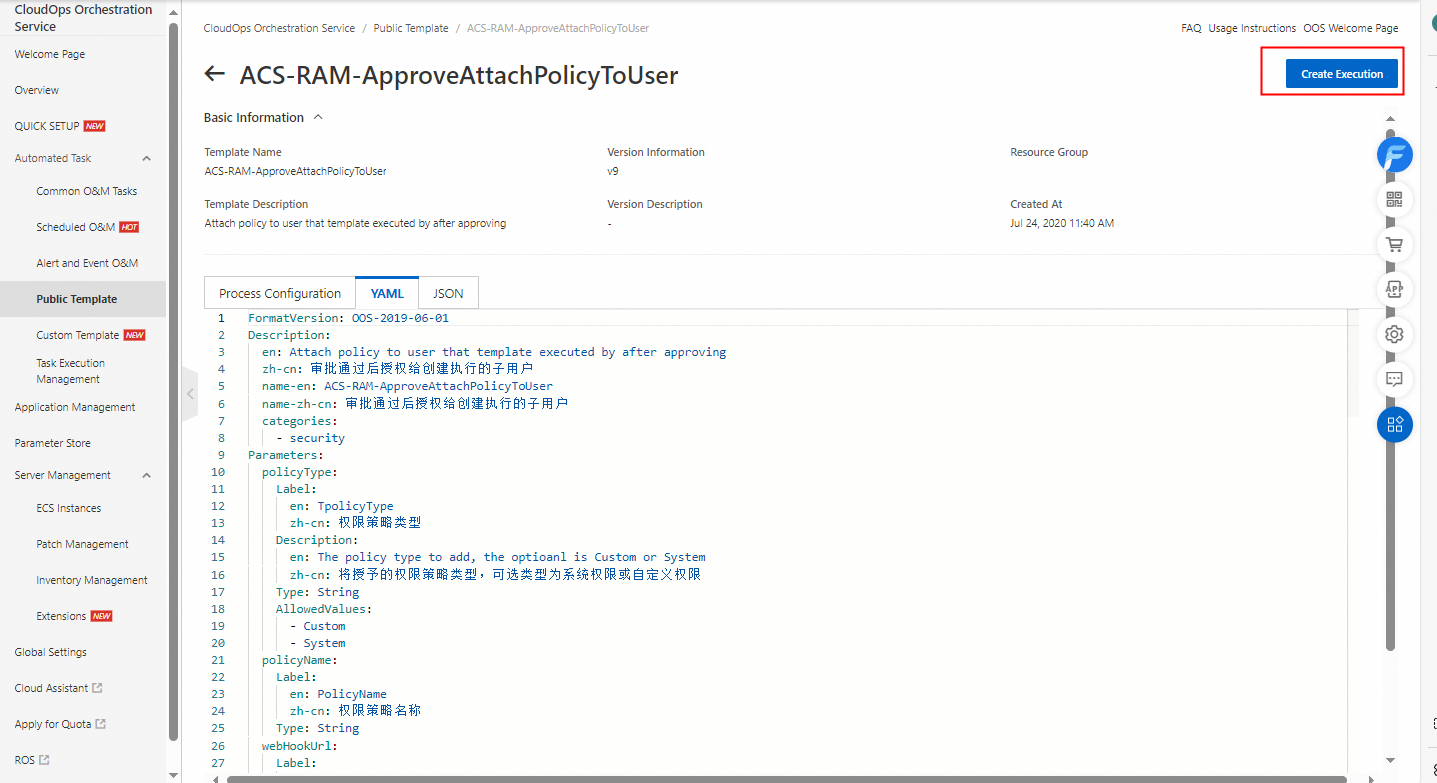1437x783 pixels.
Task: Click the blue grid shortcut icon at sidebar bottom
Action: tap(1394, 424)
